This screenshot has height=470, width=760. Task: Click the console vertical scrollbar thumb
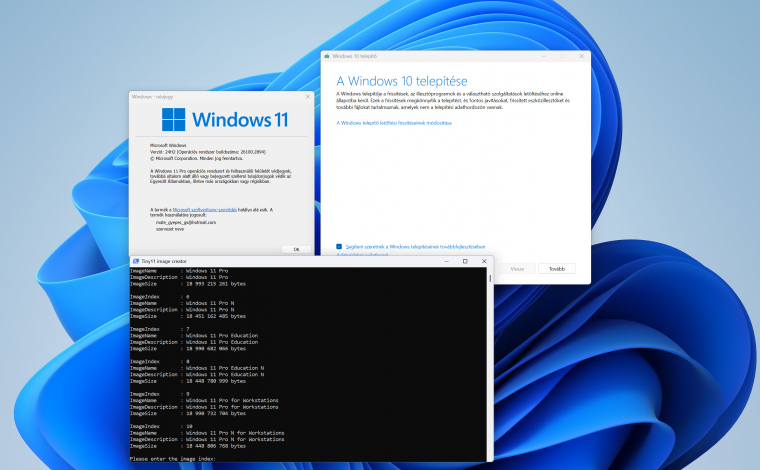click(490, 278)
